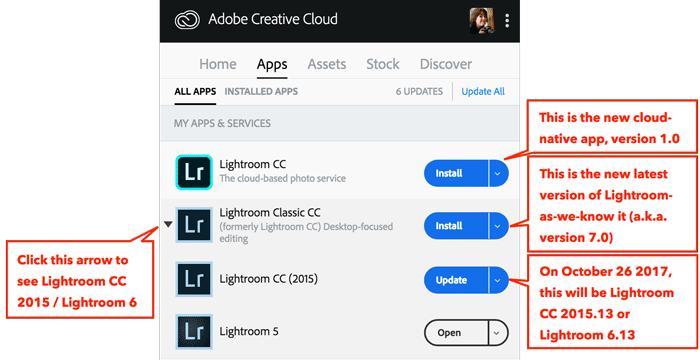Click the Lightroom Classic CC app name
The image size is (700, 360).
[270, 213]
